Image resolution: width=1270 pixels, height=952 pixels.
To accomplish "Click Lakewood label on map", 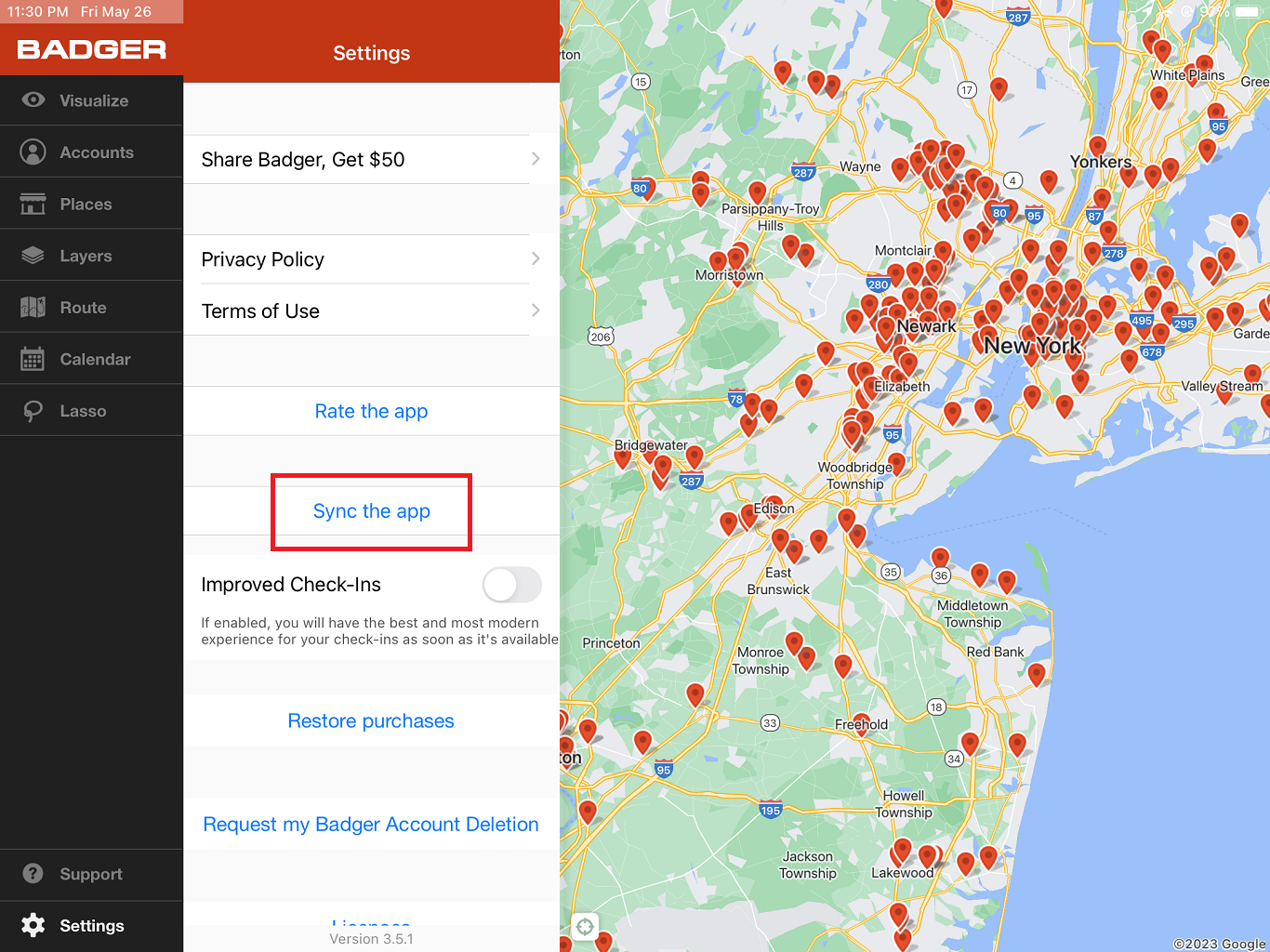I will tap(902, 873).
